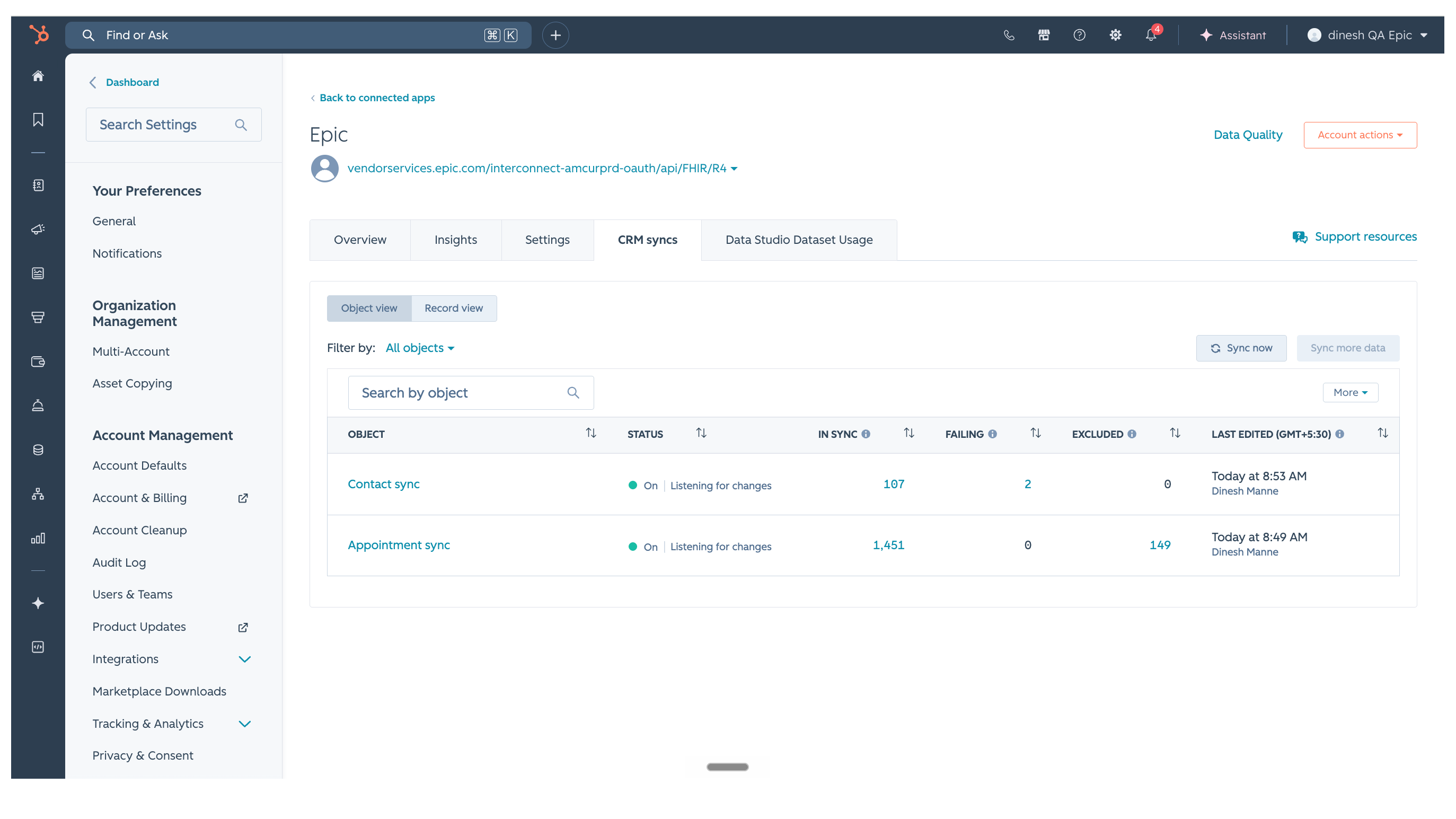Open the Help question mark icon
Viewport: 1456px width, 819px height.
(x=1080, y=35)
